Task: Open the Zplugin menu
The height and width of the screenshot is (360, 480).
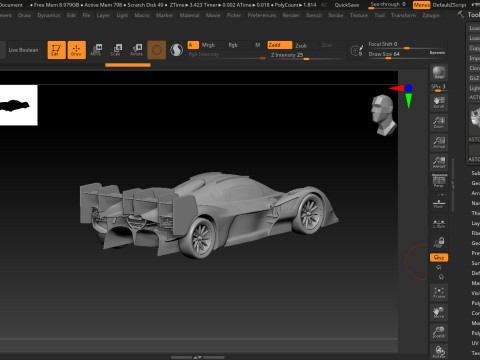Action: 431,15
